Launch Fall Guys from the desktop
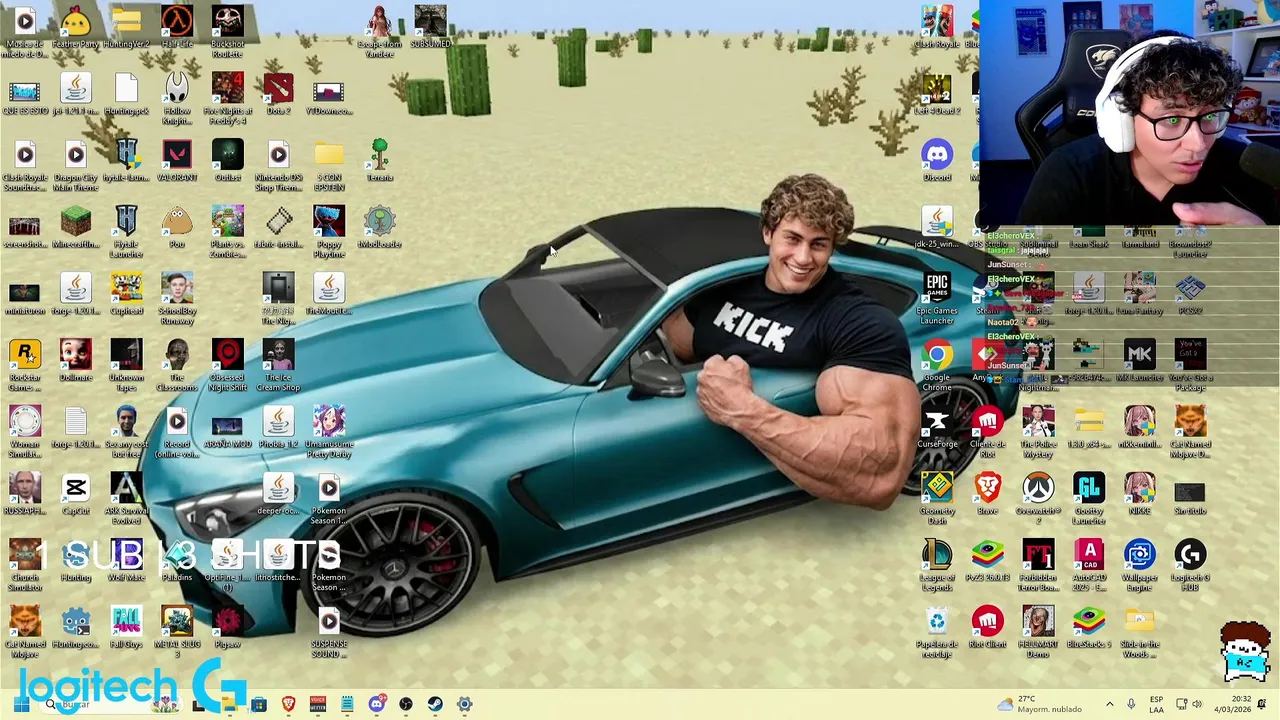Image resolution: width=1280 pixels, height=720 pixels. (x=126, y=627)
